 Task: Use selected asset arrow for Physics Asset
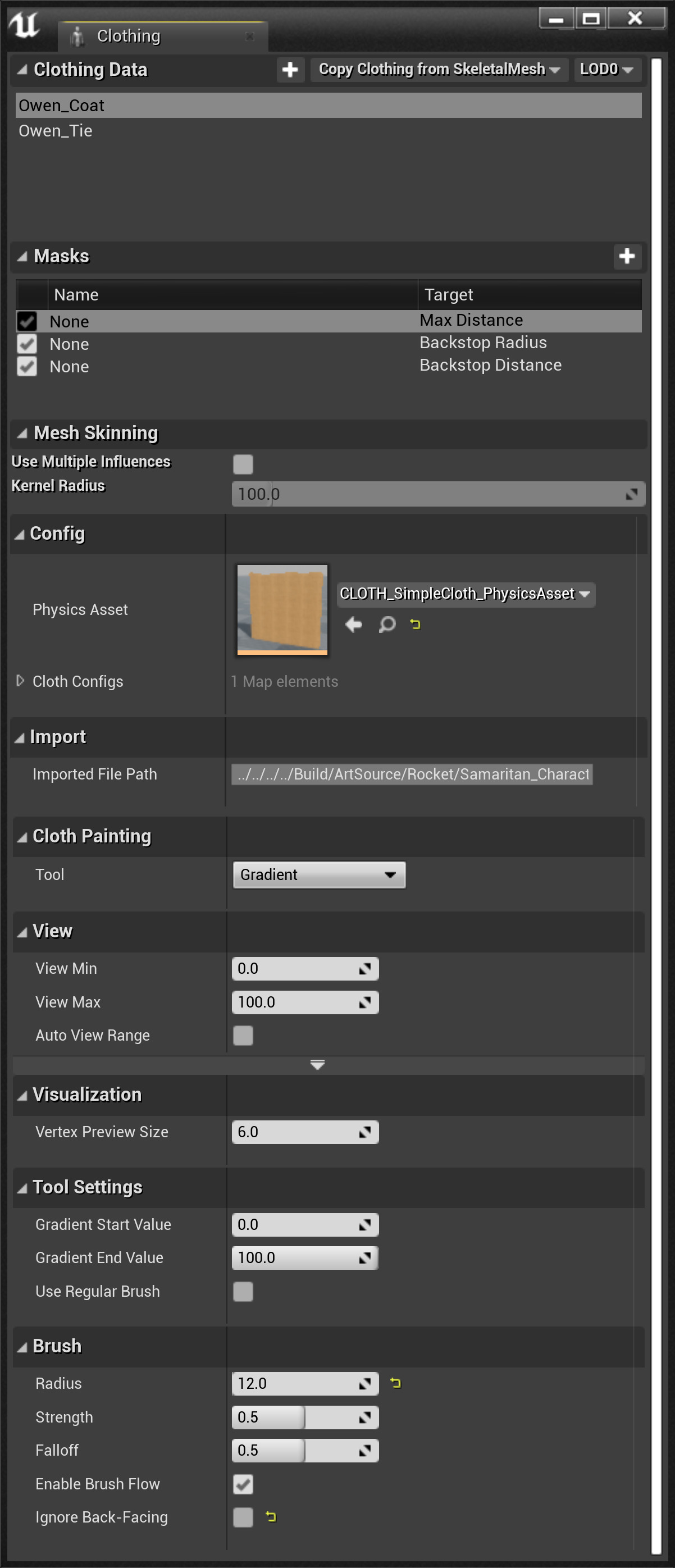click(x=354, y=624)
